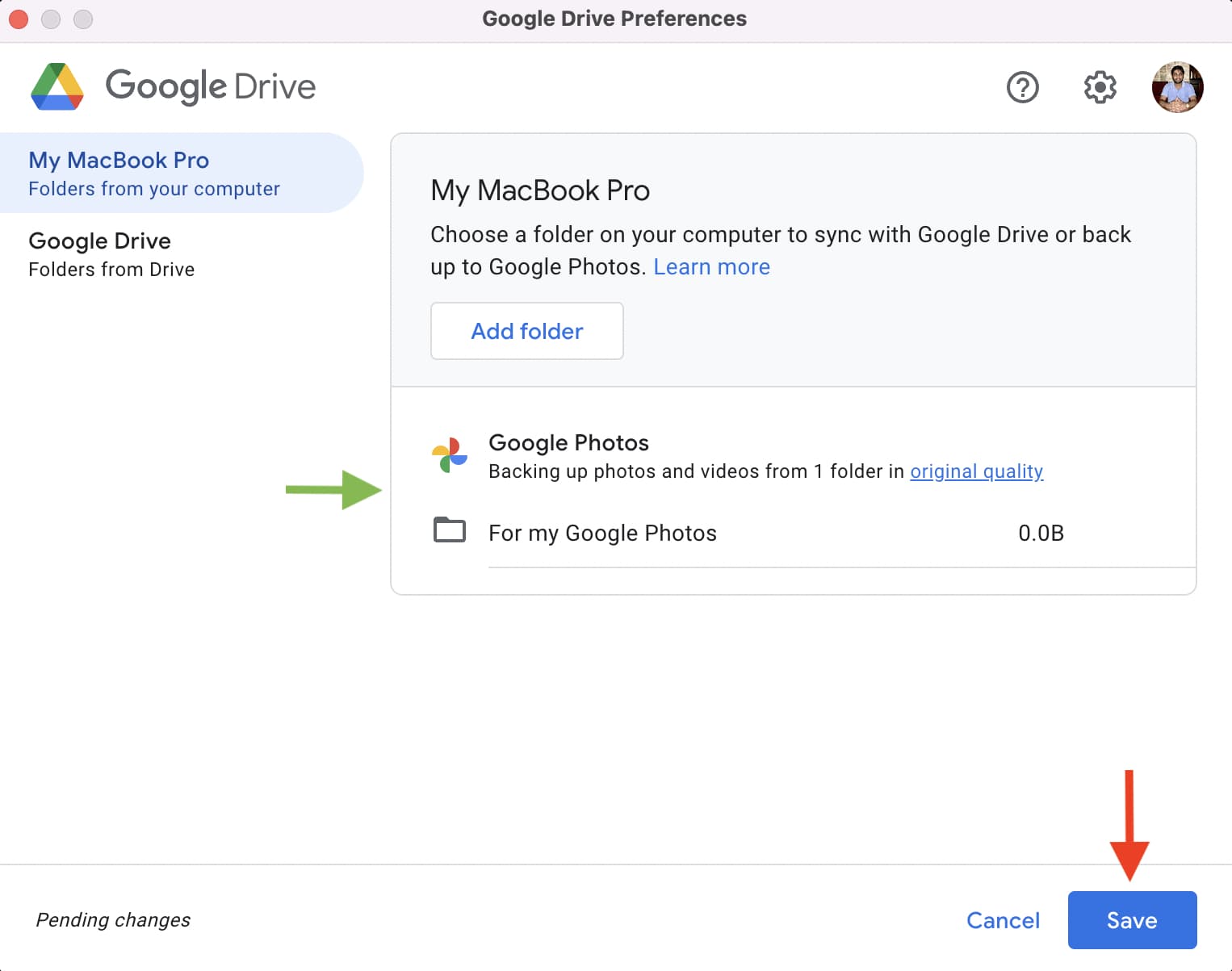1232x971 pixels.
Task: Click the folder icon beside For my Google Photos
Action: click(x=450, y=530)
